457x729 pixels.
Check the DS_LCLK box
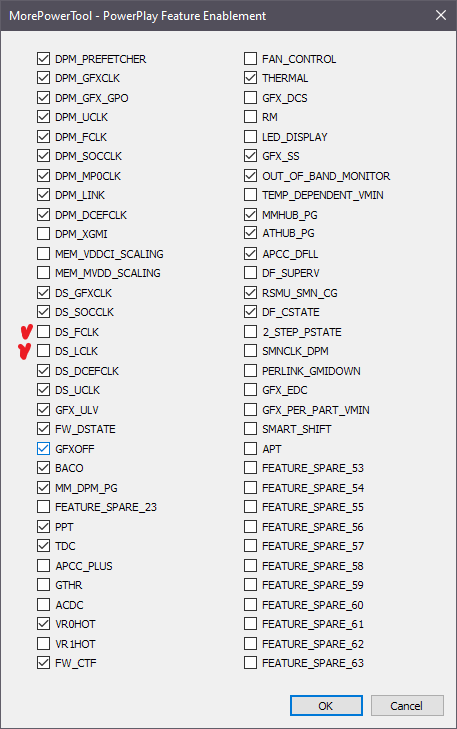pos(43,351)
